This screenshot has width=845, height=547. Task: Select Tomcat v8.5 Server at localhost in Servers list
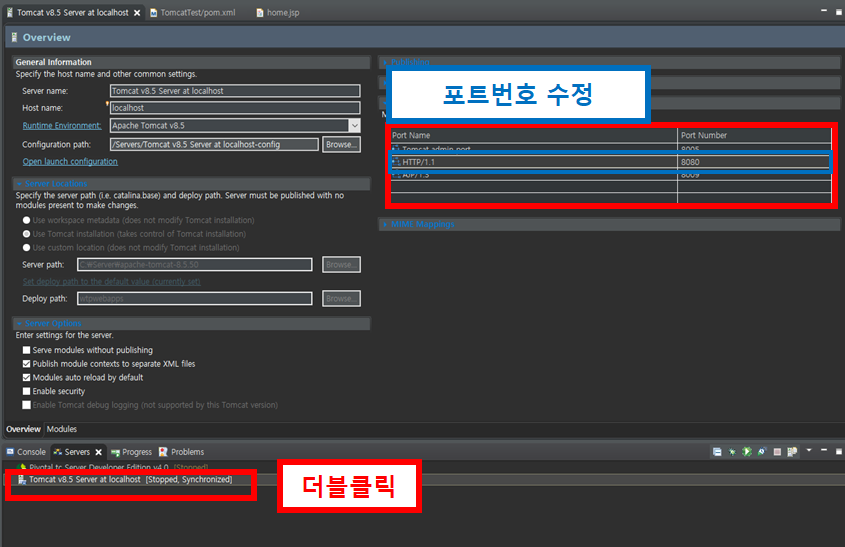pyautogui.click(x=130, y=480)
